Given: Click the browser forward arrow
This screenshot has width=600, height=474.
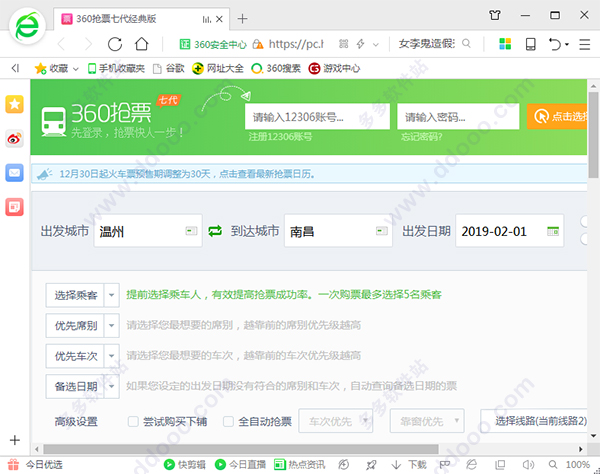Looking at the screenshot, I should pos(88,44).
